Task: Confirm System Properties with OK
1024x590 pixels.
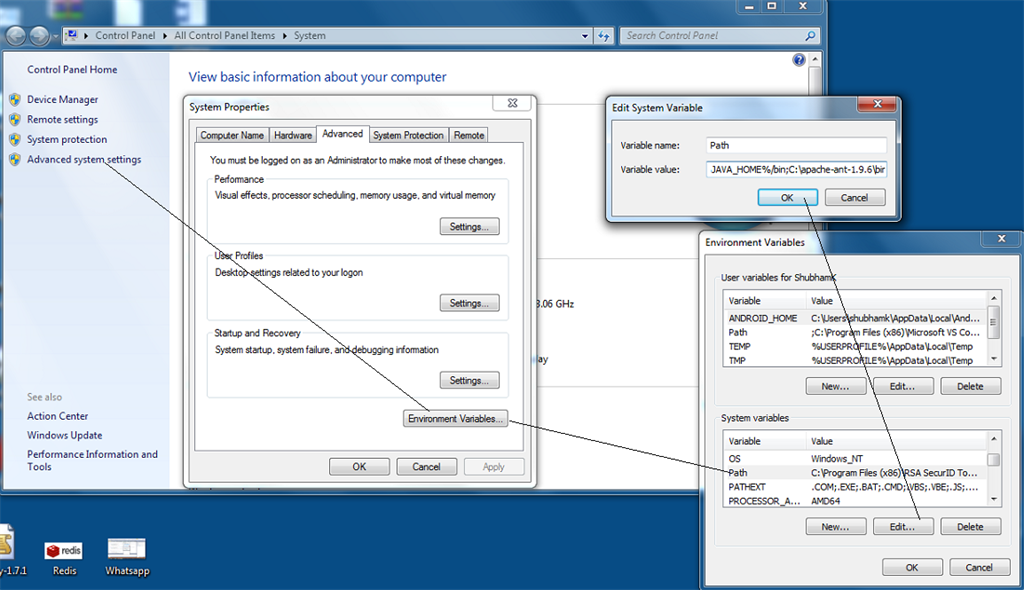Action: click(359, 467)
